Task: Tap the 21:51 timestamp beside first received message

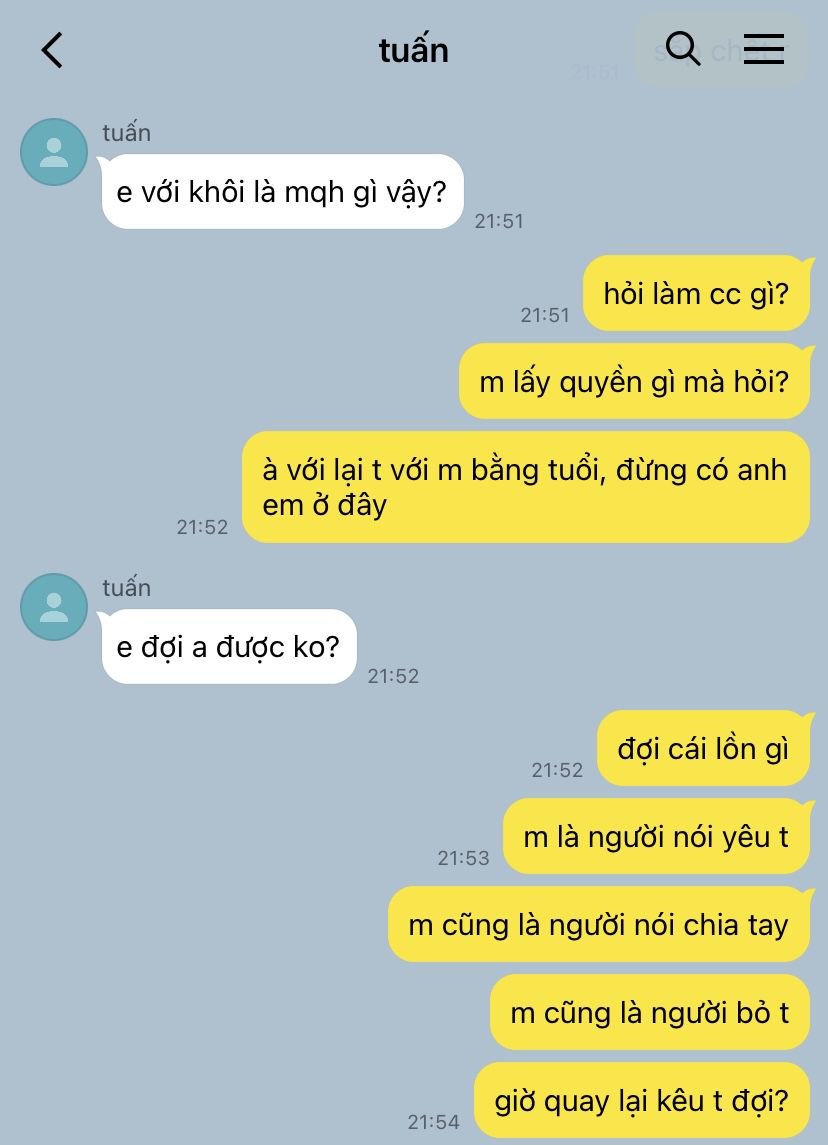Action: coord(499,221)
